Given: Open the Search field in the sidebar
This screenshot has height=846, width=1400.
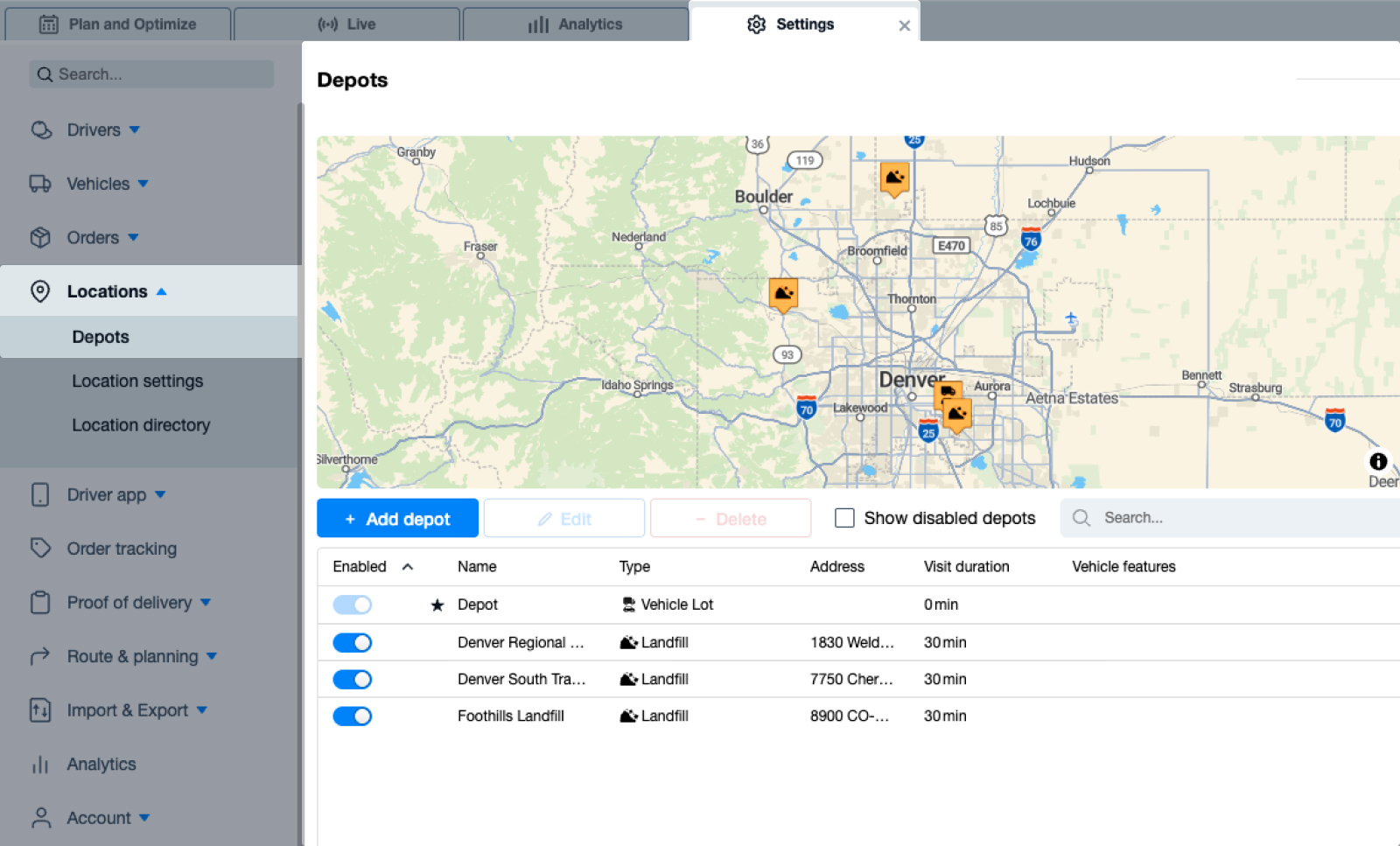Looking at the screenshot, I should 149,73.
